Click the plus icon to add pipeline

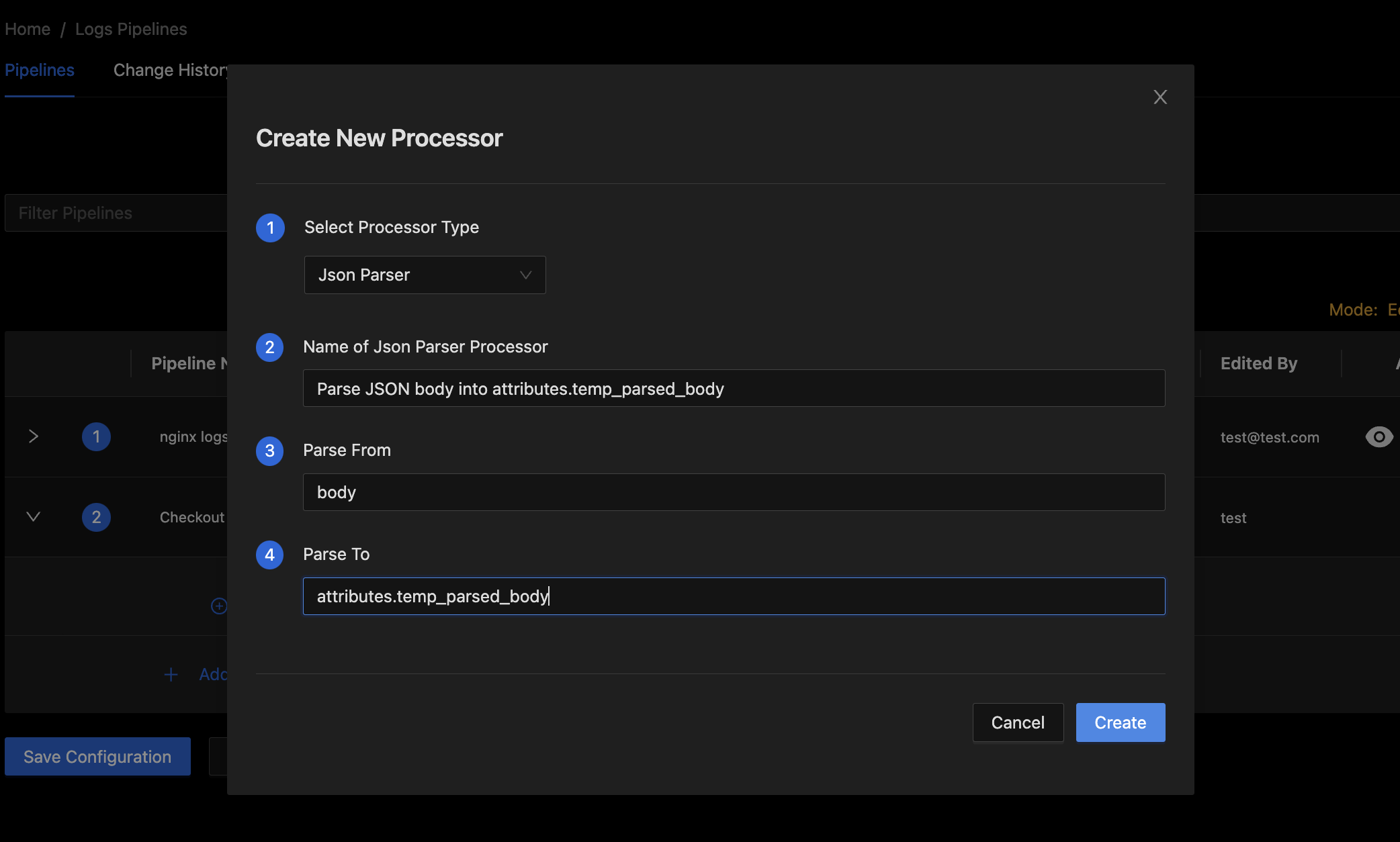(x=171, y=674)
